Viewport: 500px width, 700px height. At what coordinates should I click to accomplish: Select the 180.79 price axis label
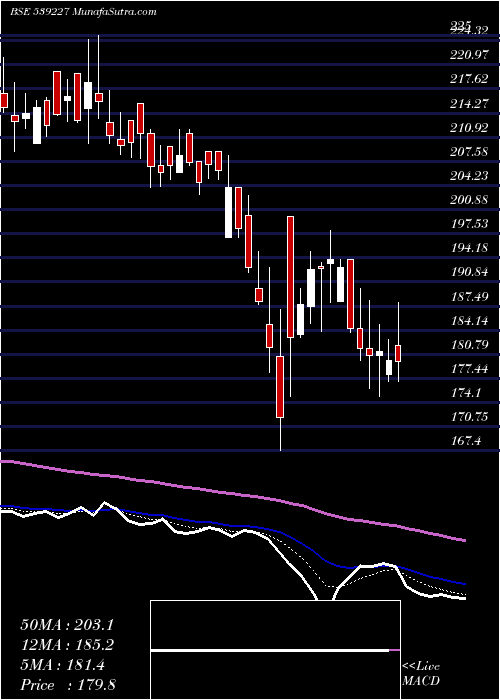(x=470, y=345)
